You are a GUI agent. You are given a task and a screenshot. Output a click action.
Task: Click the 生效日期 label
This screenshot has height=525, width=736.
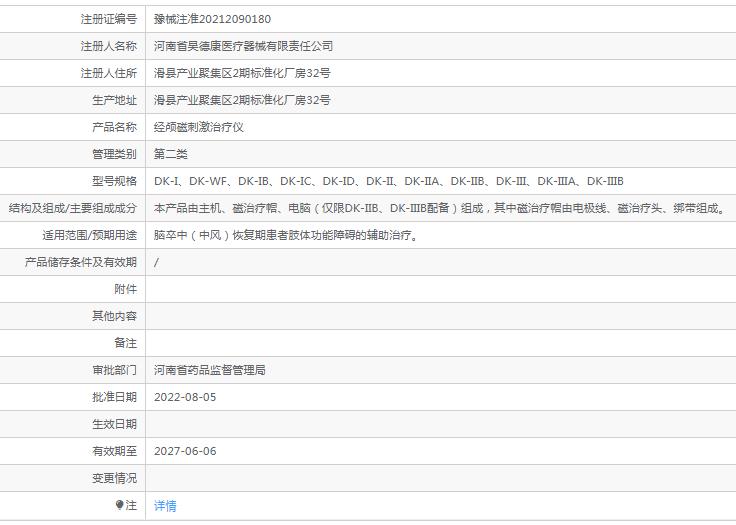coord(114,424)
